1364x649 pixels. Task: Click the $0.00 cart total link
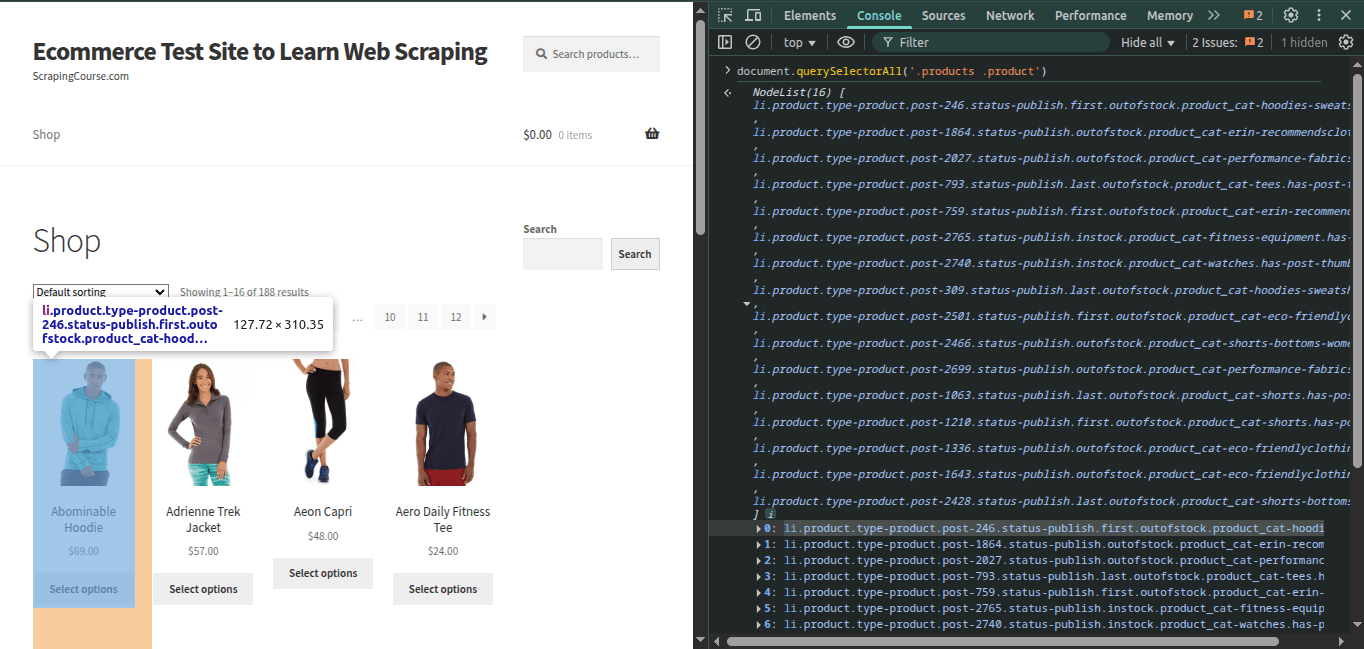(537, 135)
